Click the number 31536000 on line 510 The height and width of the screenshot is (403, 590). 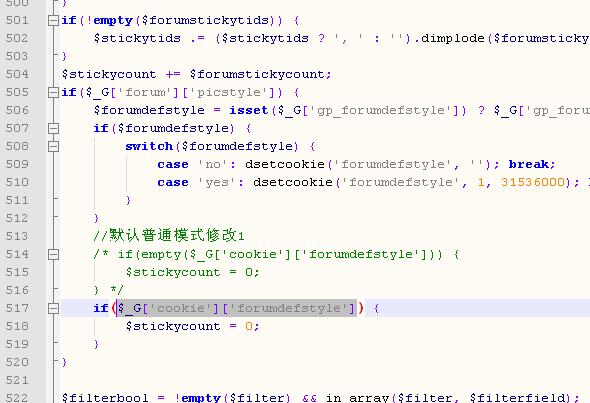(532, 182)
